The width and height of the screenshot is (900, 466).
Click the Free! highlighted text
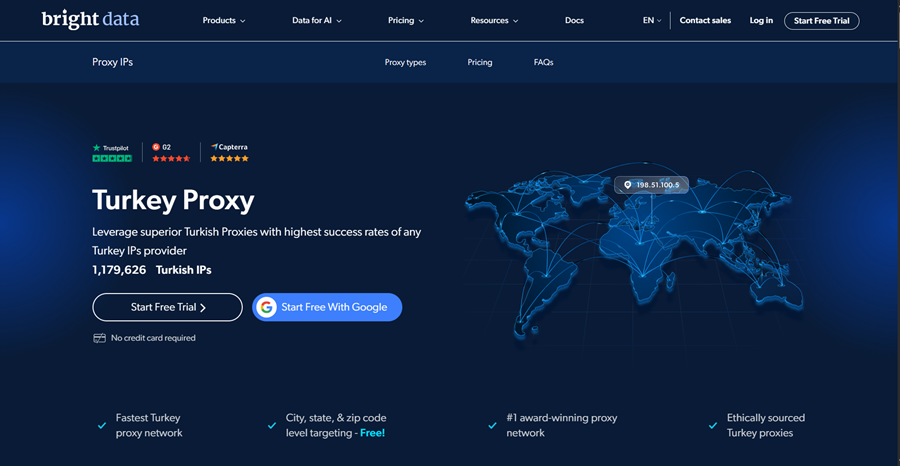(373, 433)
